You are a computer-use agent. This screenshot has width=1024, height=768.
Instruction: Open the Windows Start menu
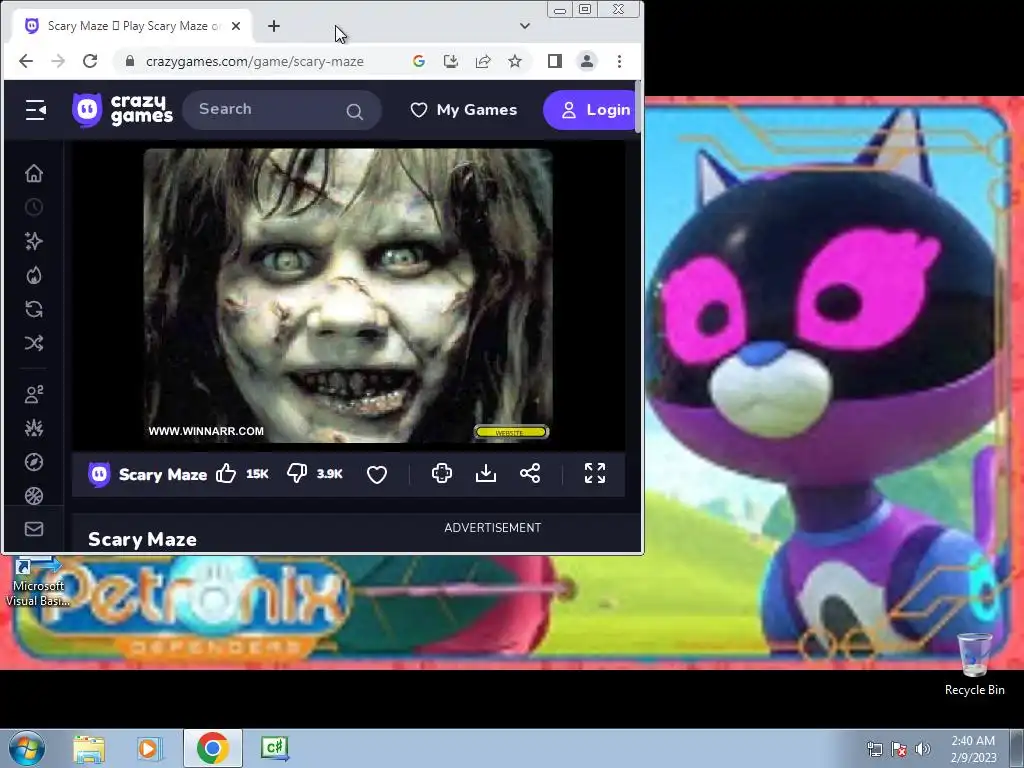coord(27,748)
